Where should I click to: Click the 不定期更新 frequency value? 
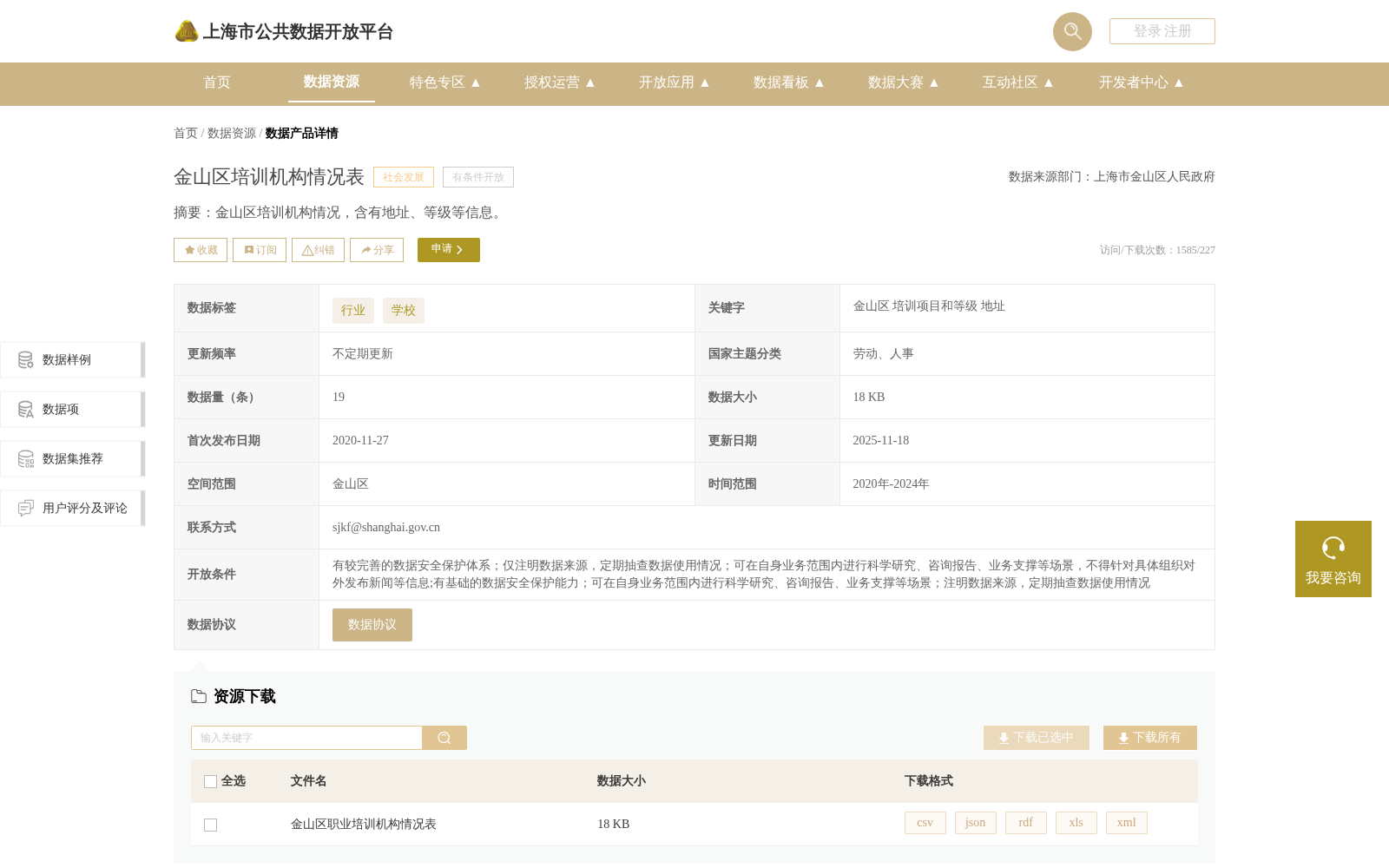tap(363, 354)
